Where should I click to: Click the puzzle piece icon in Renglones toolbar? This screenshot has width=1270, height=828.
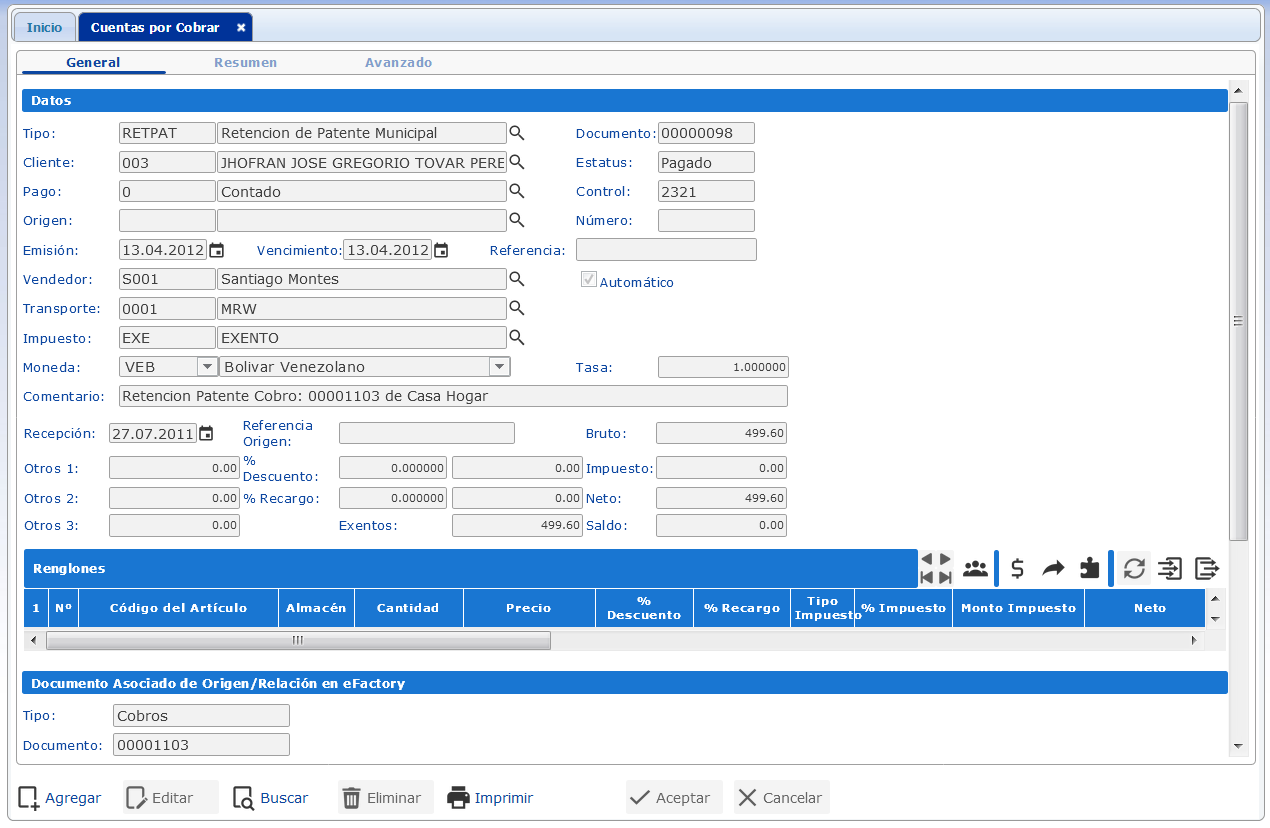click(1090, 569)
